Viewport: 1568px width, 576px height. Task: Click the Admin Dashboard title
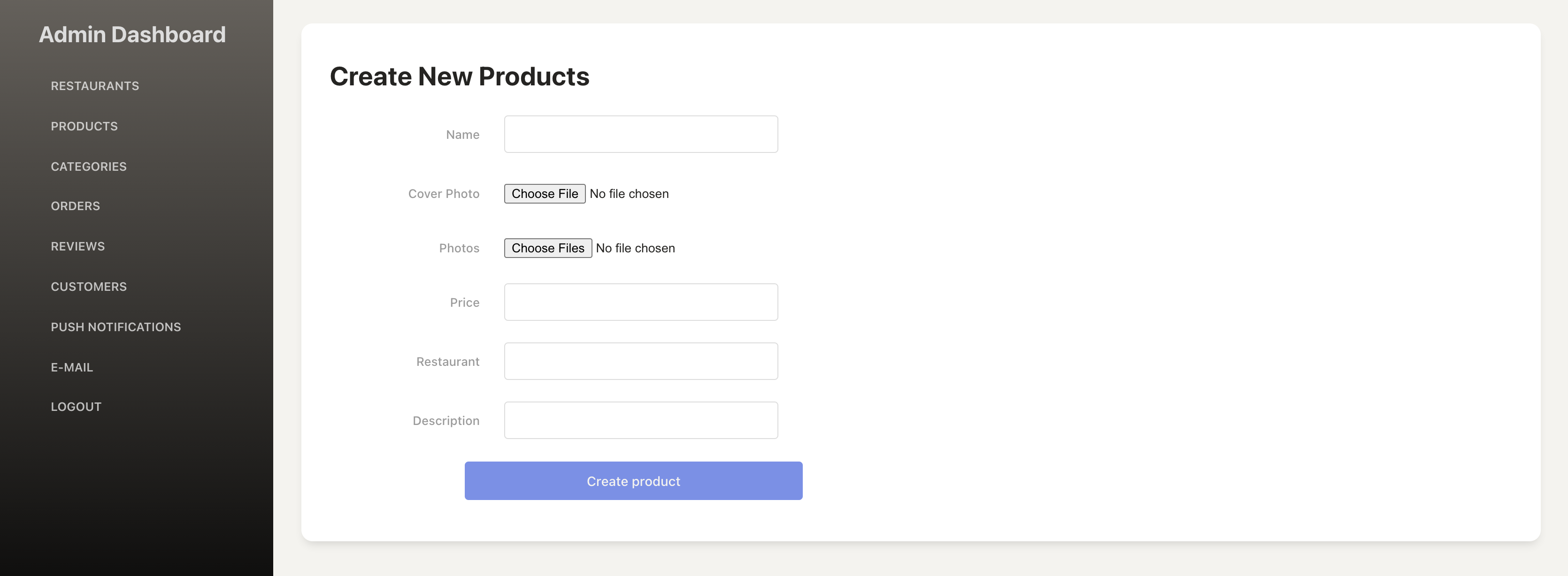coord(132,35)
